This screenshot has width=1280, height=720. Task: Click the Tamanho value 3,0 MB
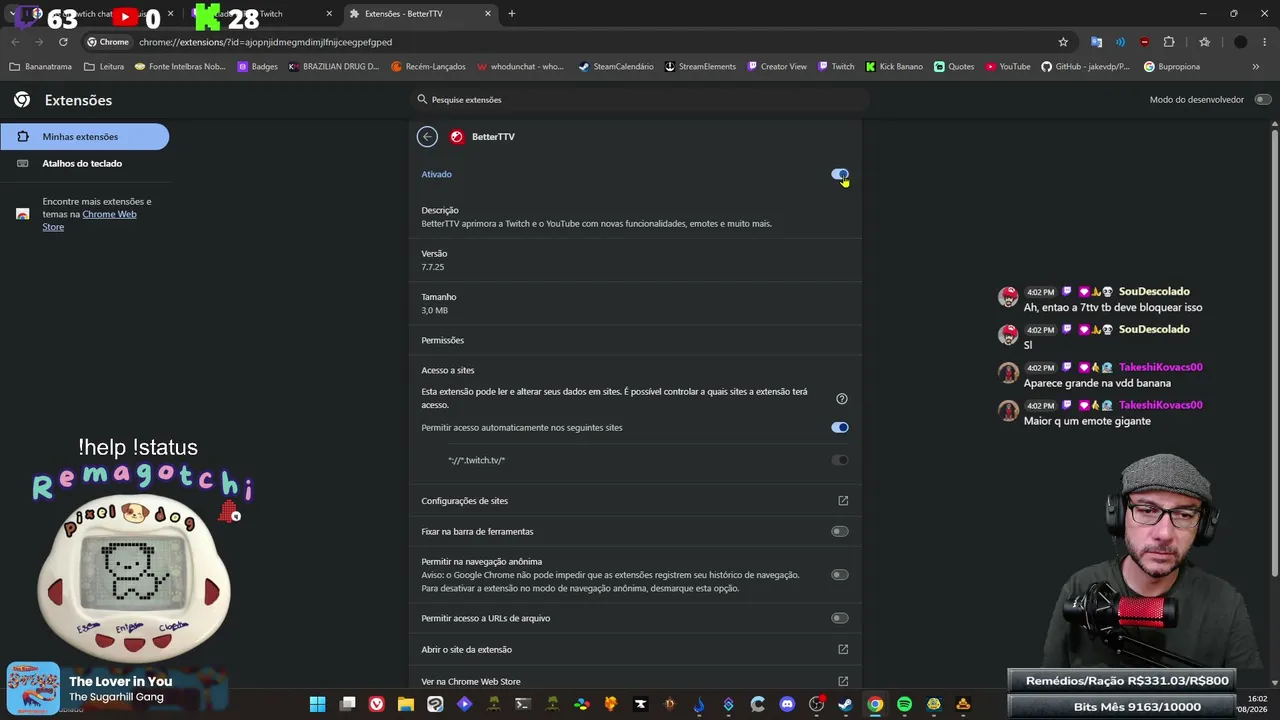click(x=435, y=311)
